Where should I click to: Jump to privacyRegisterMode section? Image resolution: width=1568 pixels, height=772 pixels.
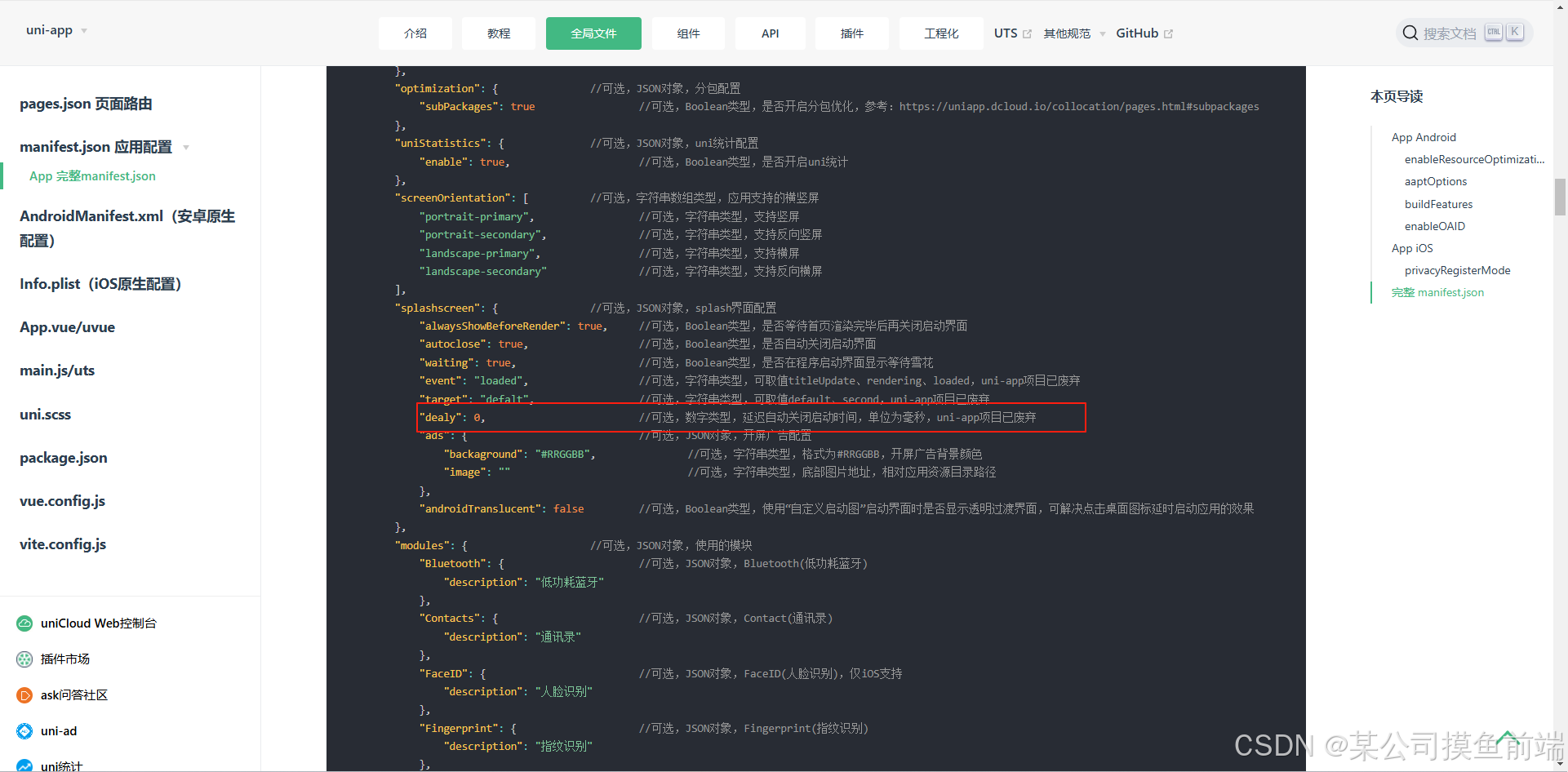pyautogui.click(x=1457, y=270)
